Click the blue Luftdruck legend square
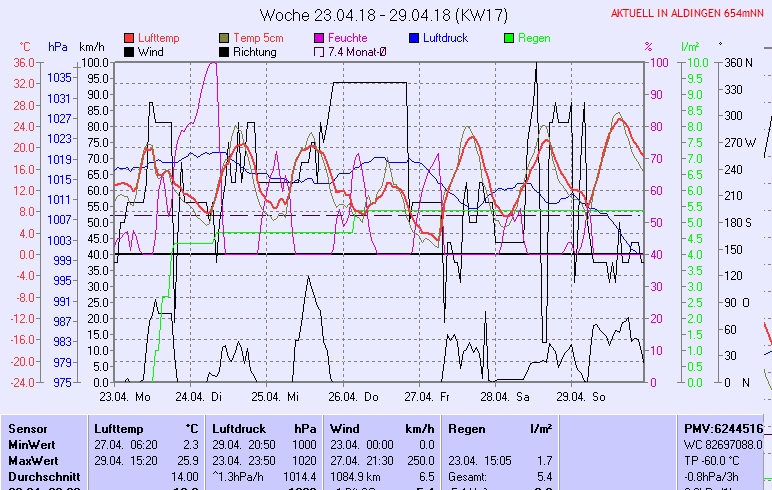The image size is (772, 490). [414, 38]
